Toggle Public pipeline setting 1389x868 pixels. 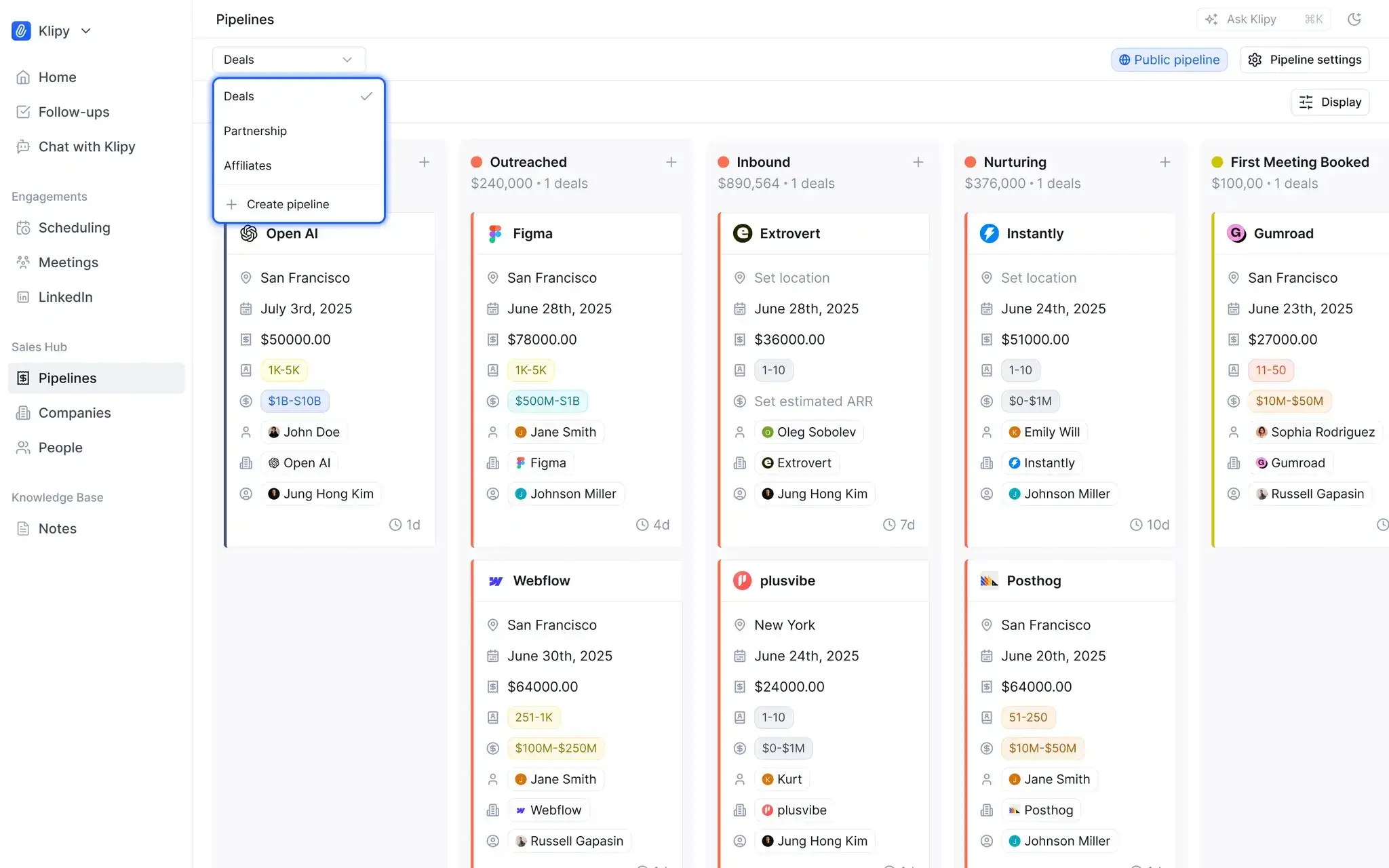tap(1169, 60)
